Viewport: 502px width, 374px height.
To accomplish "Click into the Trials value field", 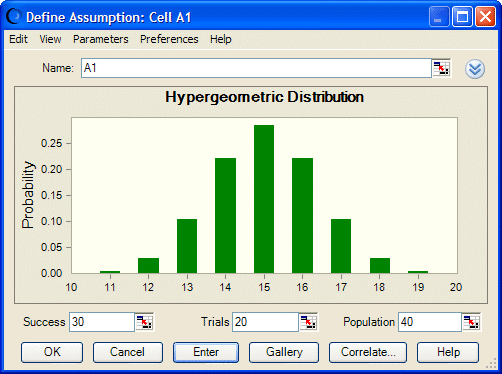I will tap(265, 322).
